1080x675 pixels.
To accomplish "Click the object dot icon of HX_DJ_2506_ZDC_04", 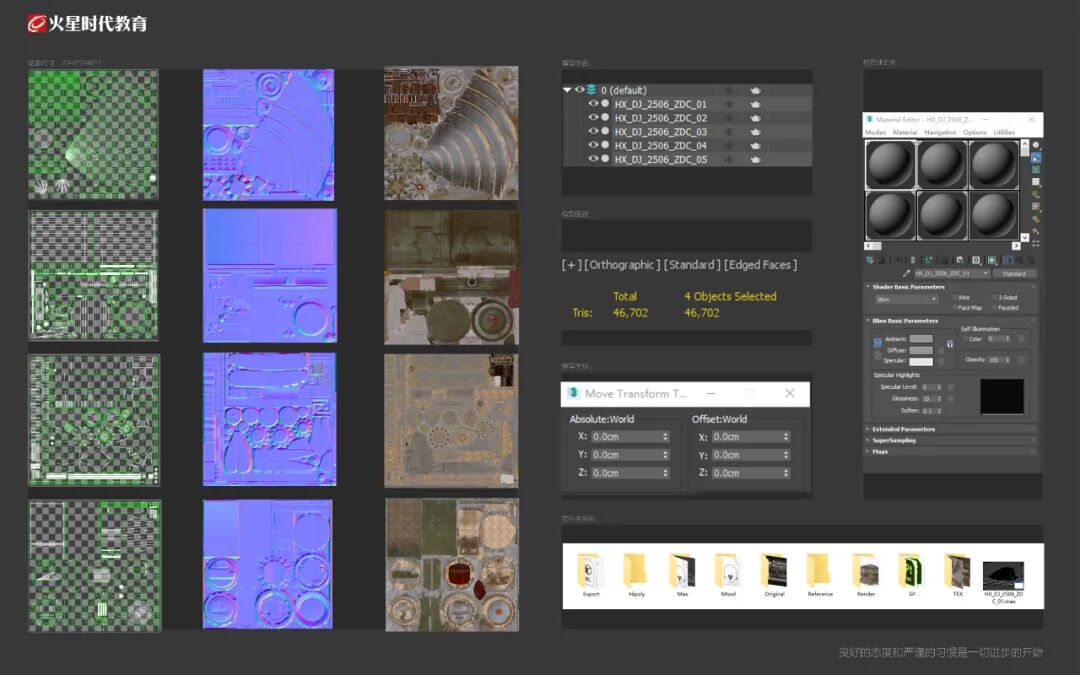I will 605,145.
